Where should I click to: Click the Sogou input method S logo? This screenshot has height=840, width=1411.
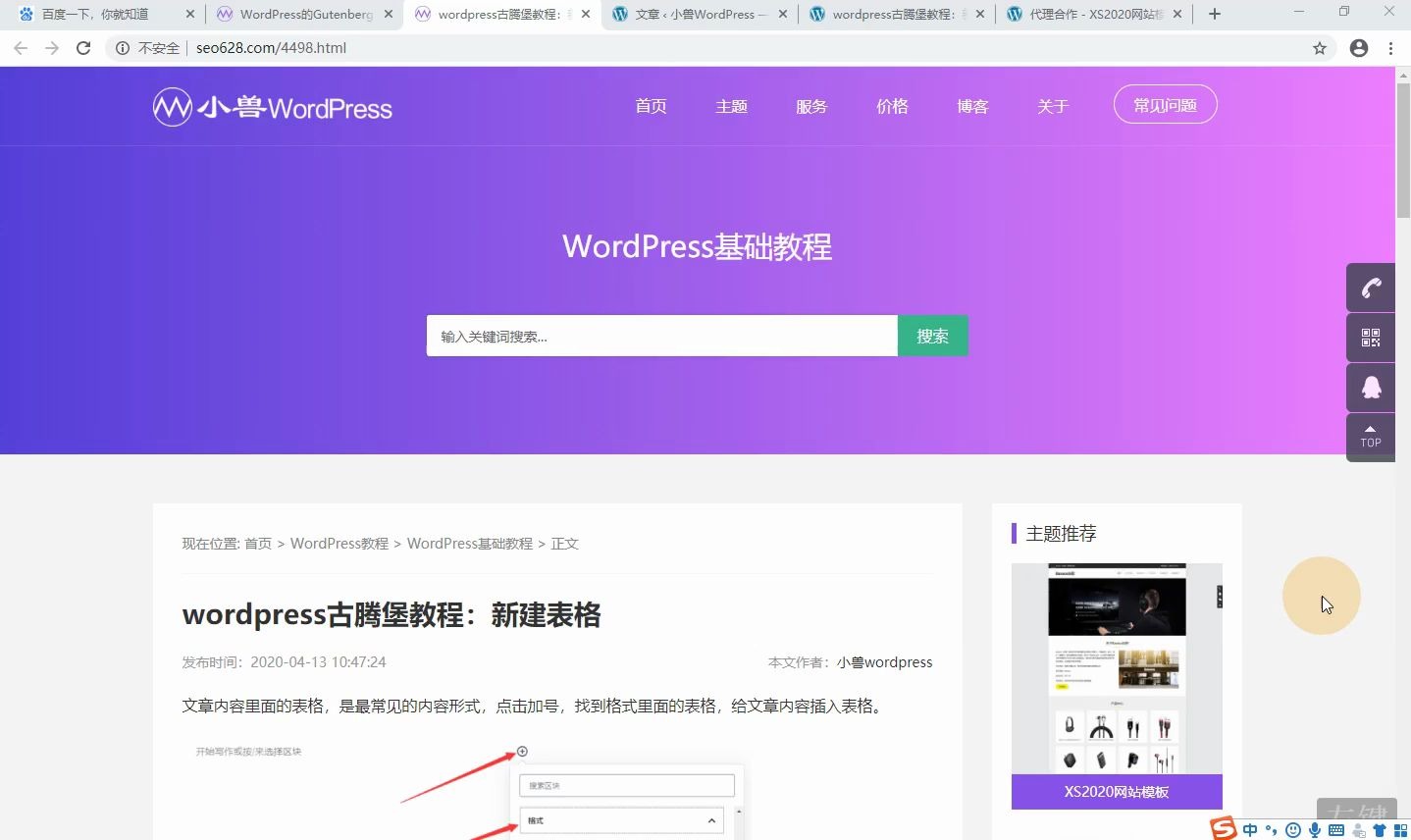pyautogui.click(x=1224, y=828)
